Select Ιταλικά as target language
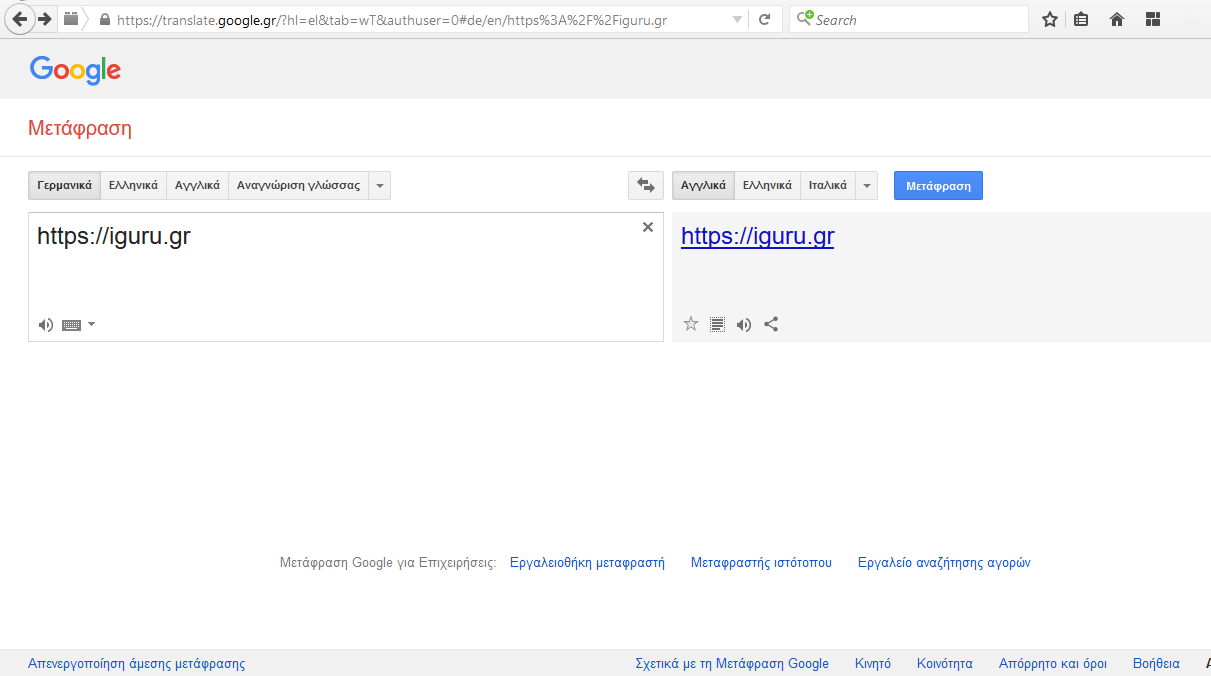Screen dimensions: 1211x676 pos(828,185)
